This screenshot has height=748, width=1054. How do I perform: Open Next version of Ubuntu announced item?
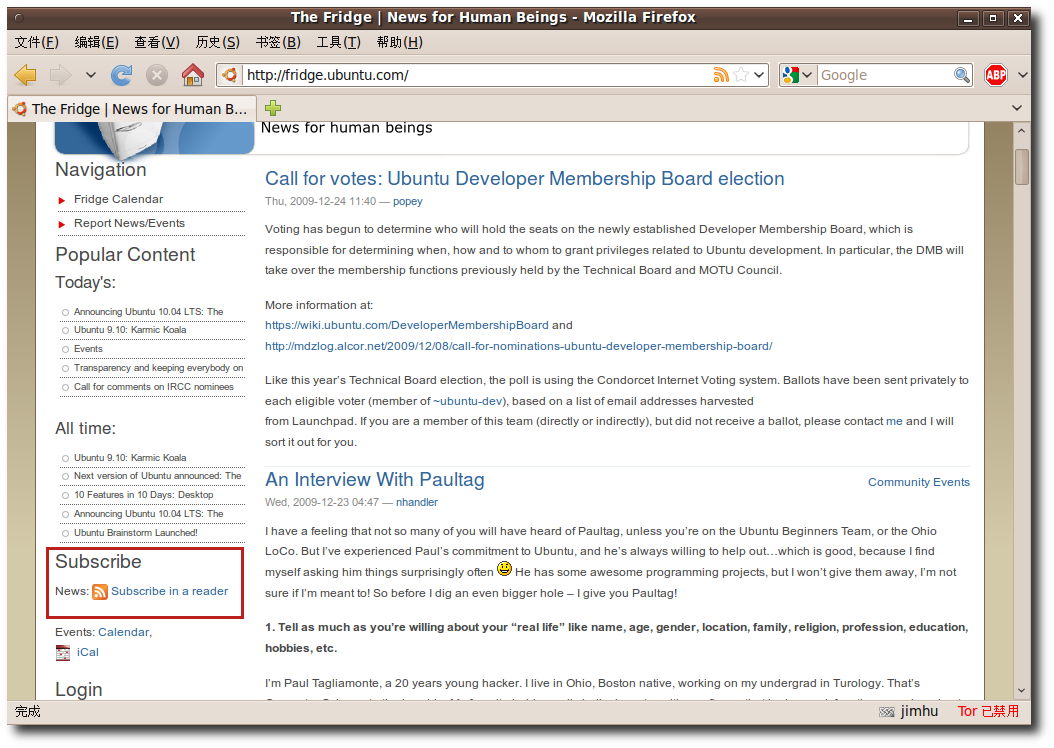[x=157, y=476]
